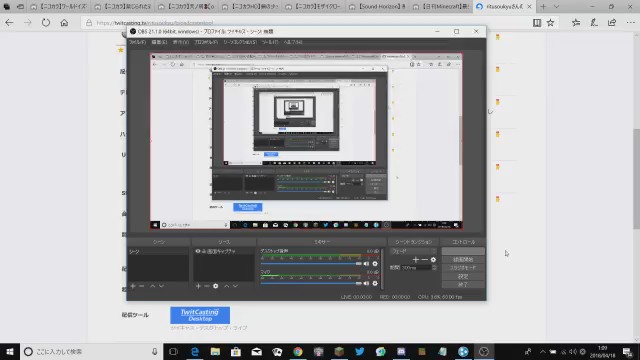The width and height of the screenshot is (640, 360).
Task: Open OBS Edit (編集) menu
Action: click(159, 42)
